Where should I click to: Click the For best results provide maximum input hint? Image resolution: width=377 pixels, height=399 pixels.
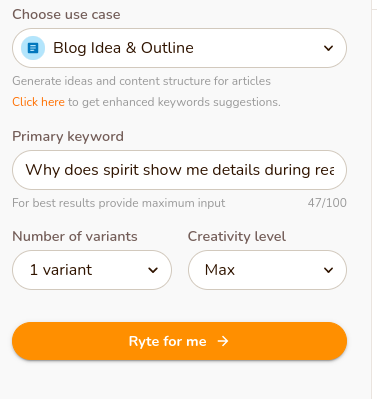pyautogui.click(x=119, y=203)
